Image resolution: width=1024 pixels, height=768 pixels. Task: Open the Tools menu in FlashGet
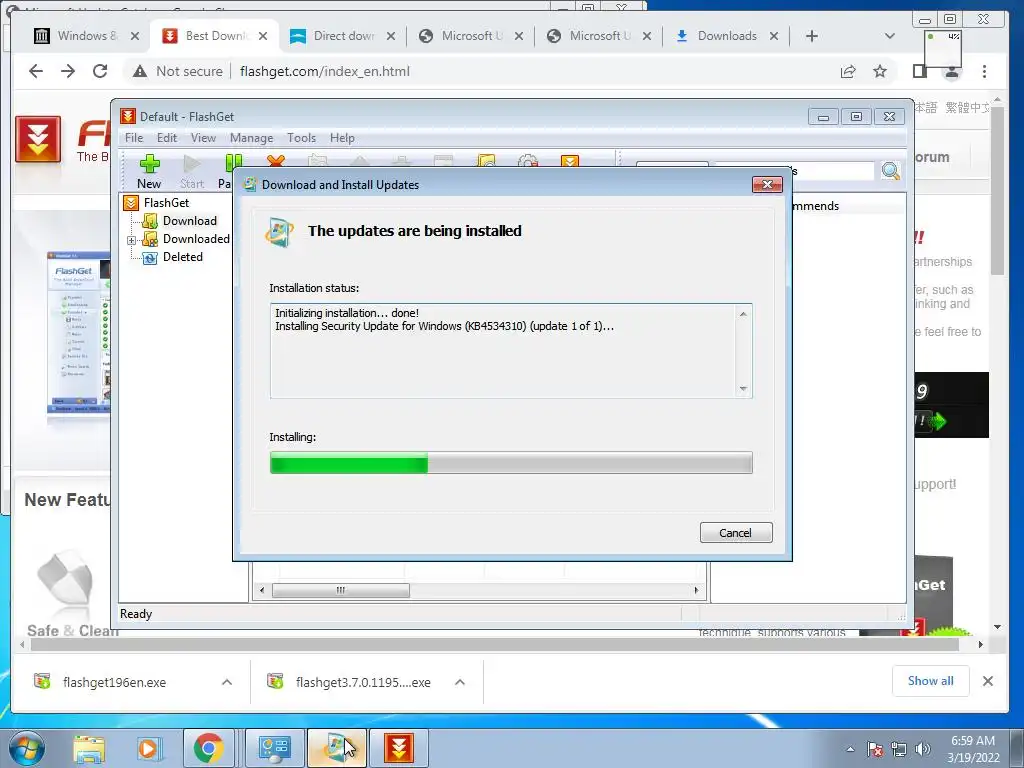(x=301, y=138)
